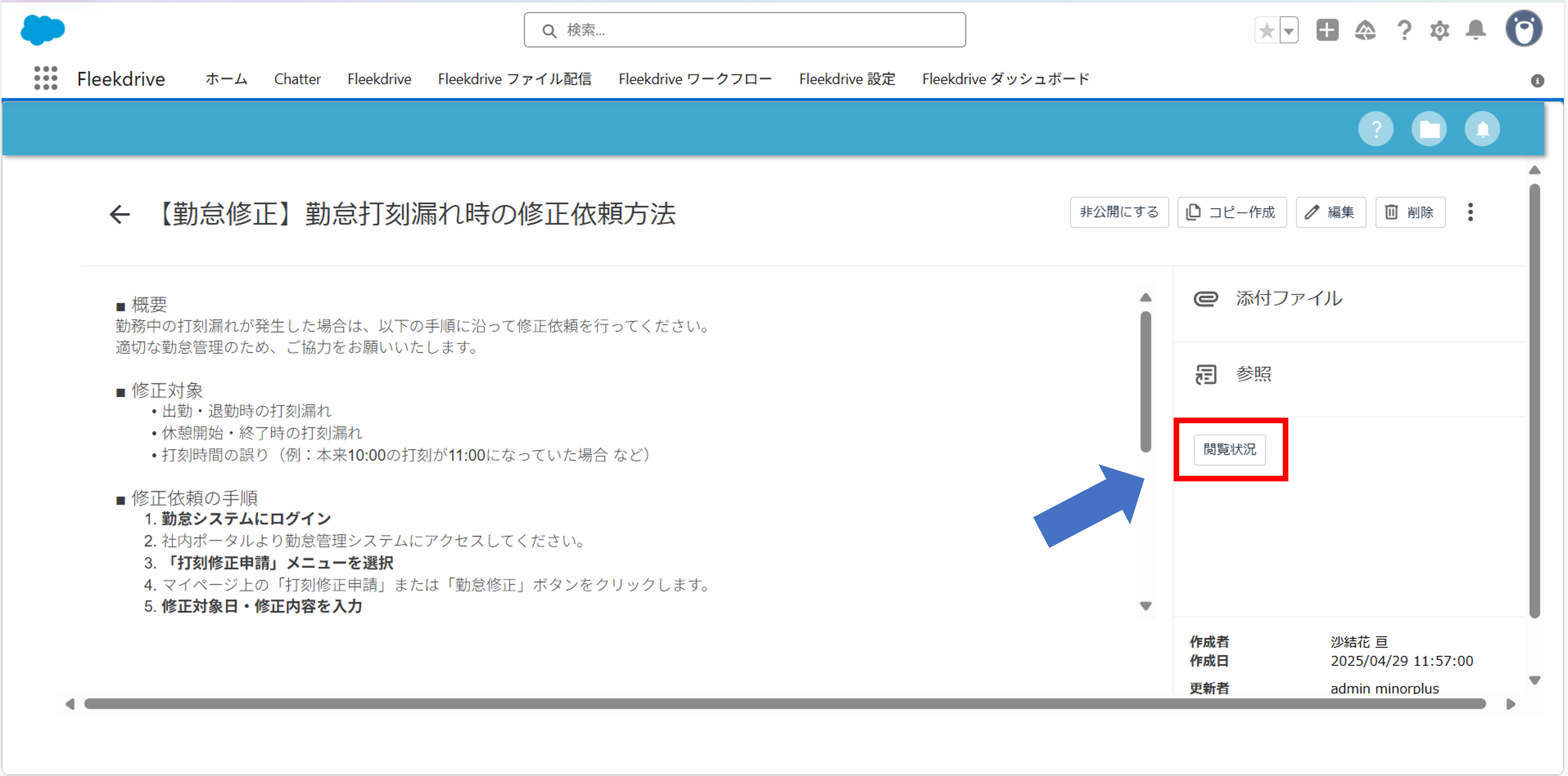This screenshot has width=1568, height=776.
Task: Click the 参照 reference icon
Action: (1205, 375)
